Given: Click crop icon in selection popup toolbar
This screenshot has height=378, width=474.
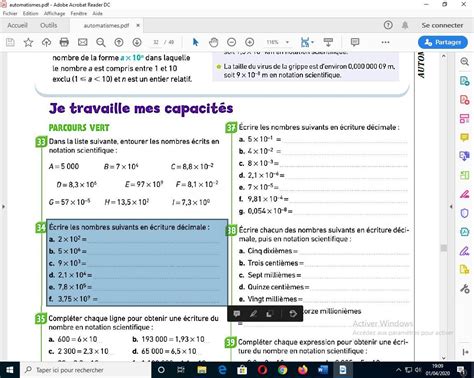Looking at the screenshot, I should (269, 314).
